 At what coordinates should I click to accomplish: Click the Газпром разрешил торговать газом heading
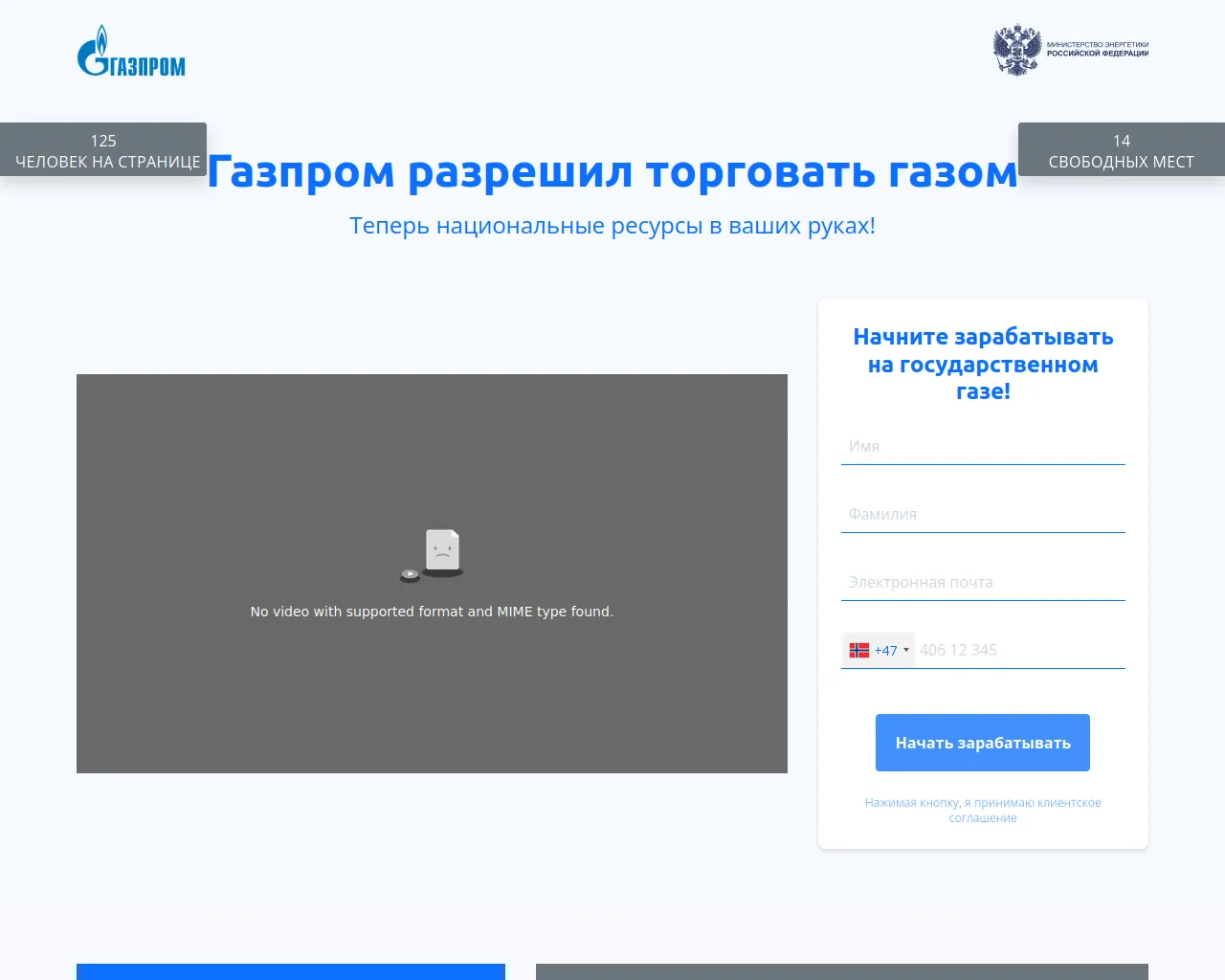pos(612,172)
